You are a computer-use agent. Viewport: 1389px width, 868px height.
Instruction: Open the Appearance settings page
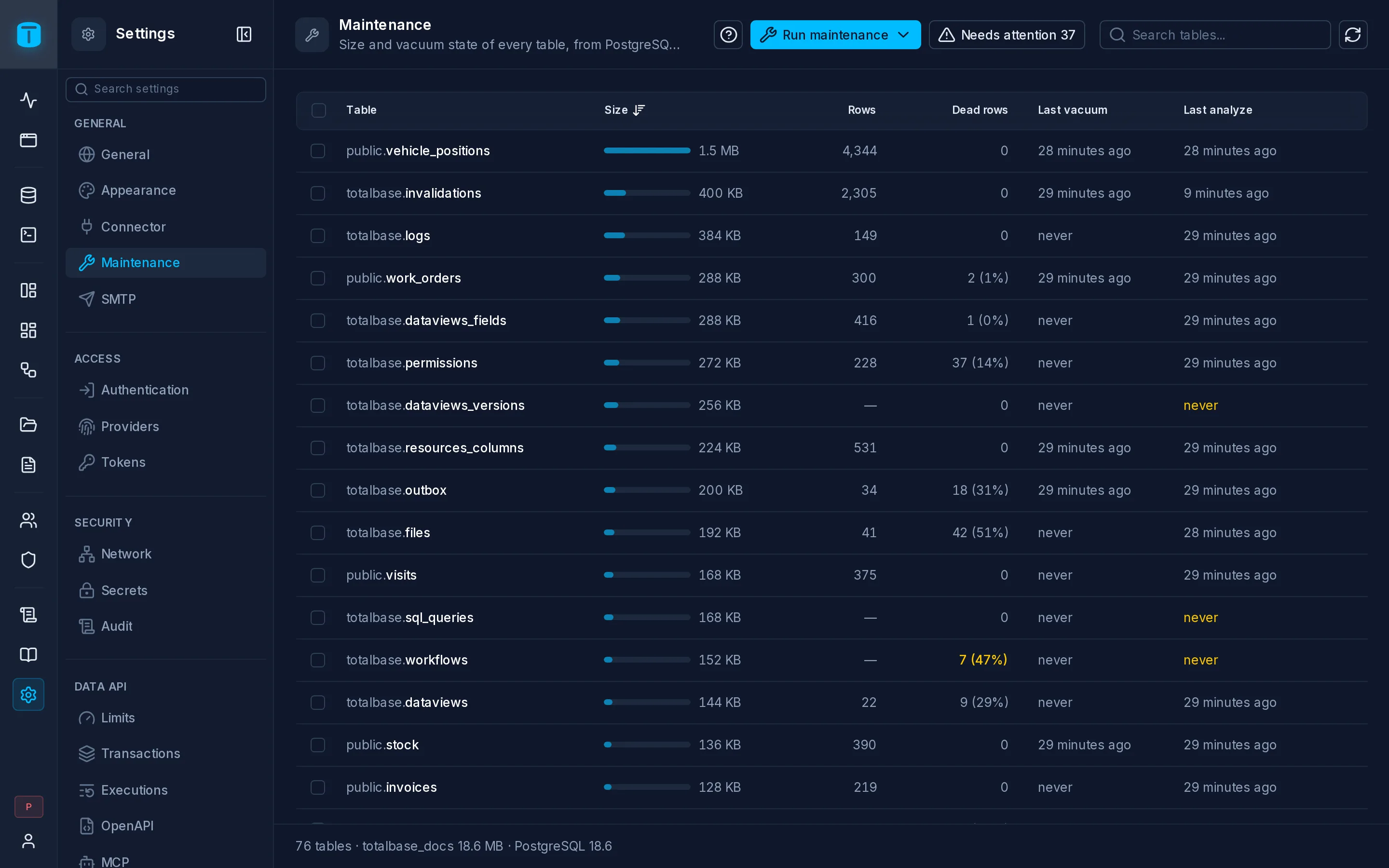[x=166, y=190]
